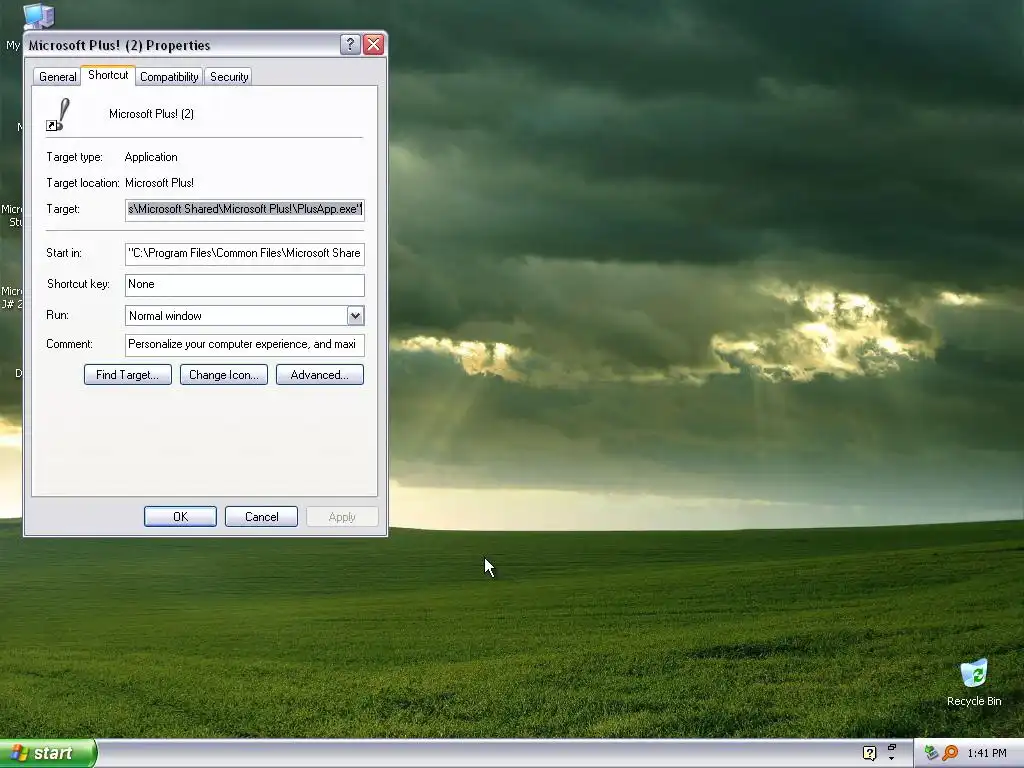Click the Comment input field
The height and width of the screenshot is (768, 1024).
[x=244, y=344]
